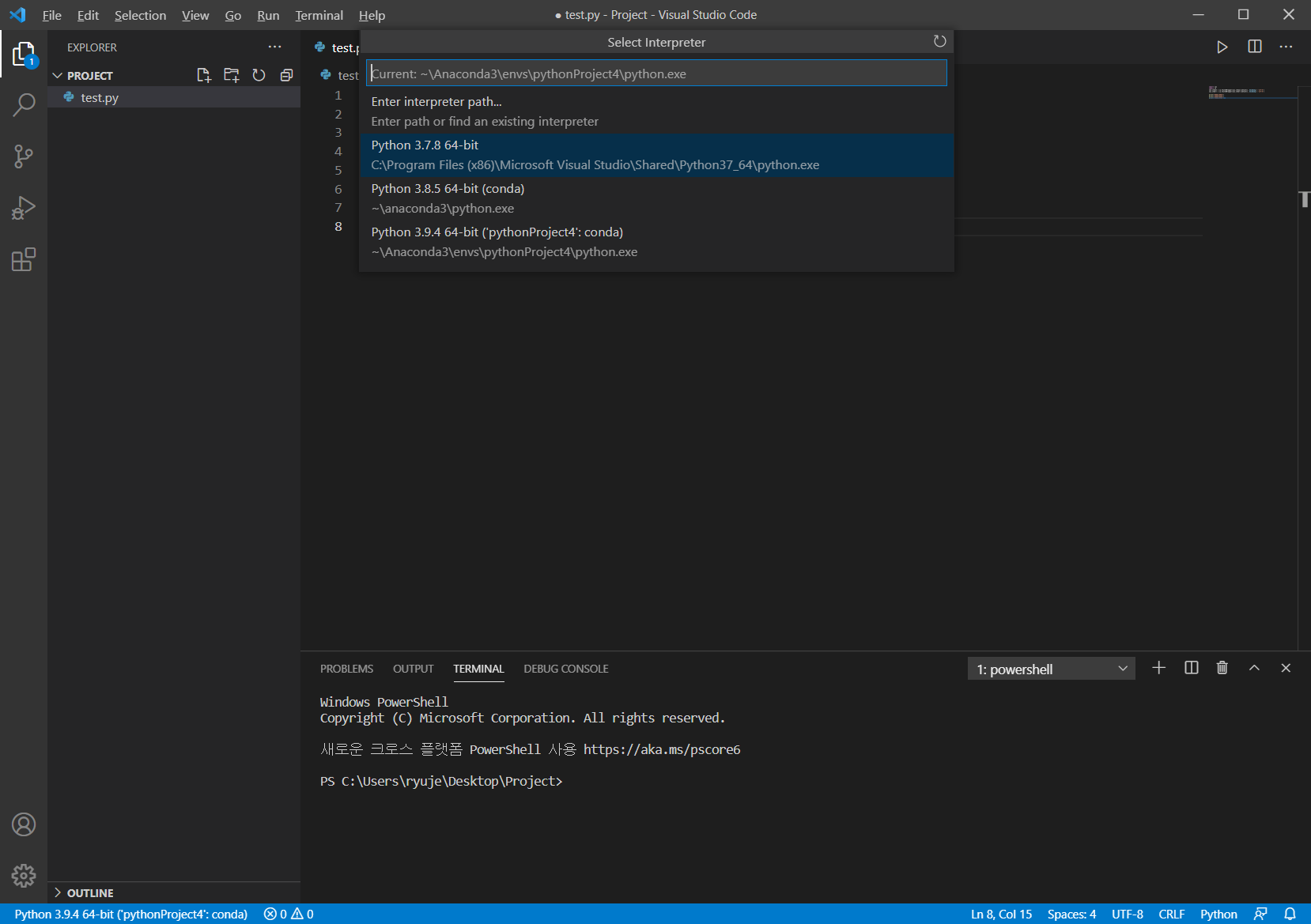Open the File menu
The width and height of the screenshot is (1311, 924).
(52, 15)
